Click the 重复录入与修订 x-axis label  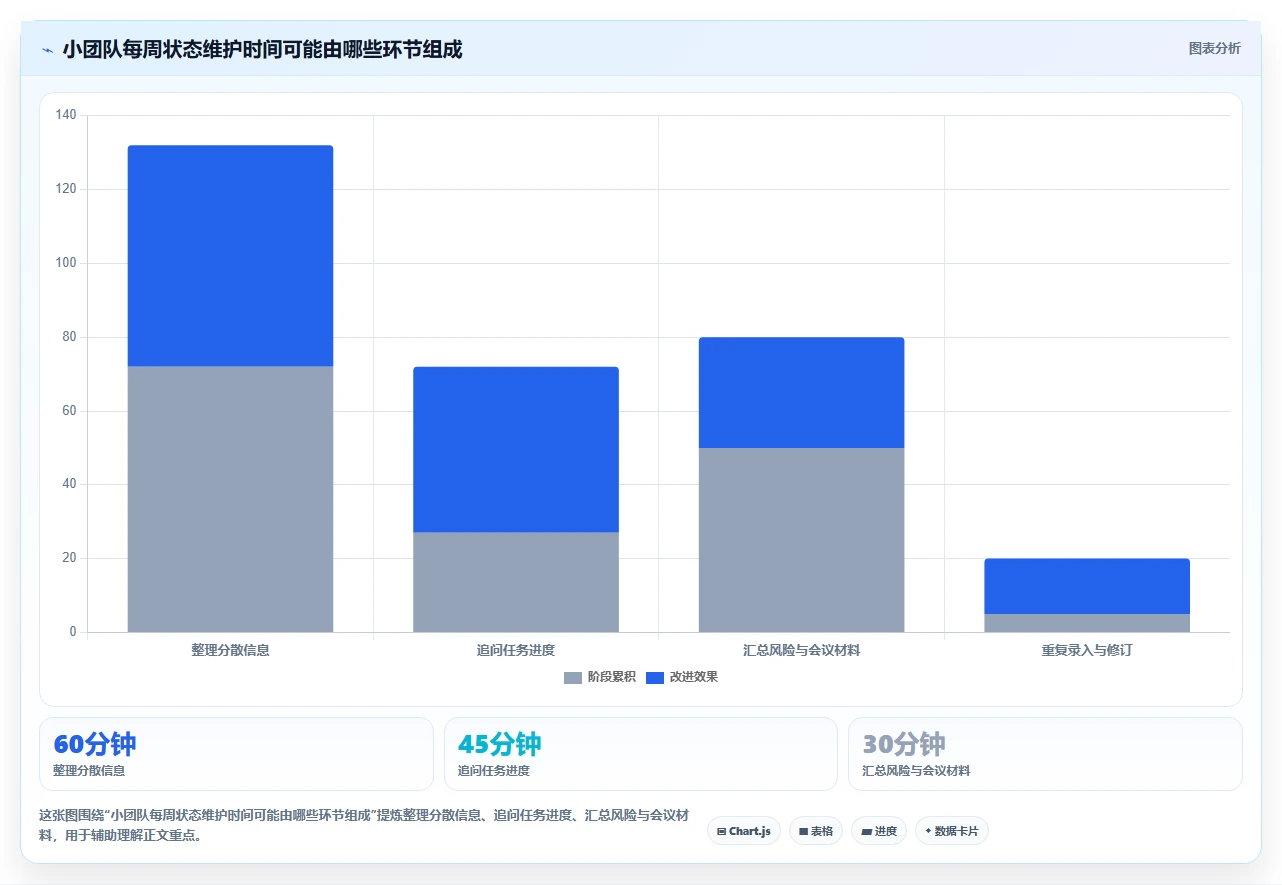point(1087,650)
